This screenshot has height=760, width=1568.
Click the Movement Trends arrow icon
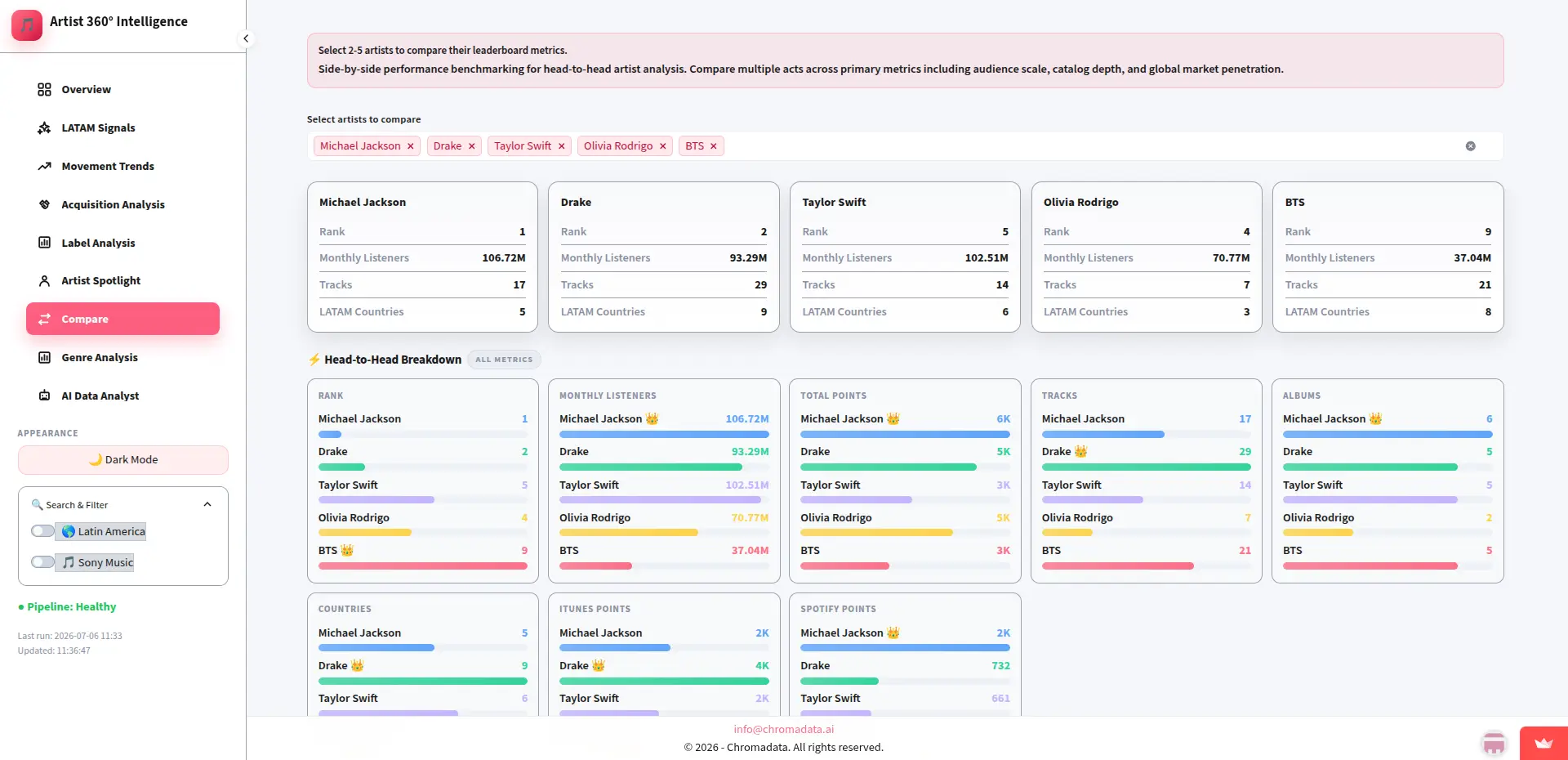[x=44, y=166]
